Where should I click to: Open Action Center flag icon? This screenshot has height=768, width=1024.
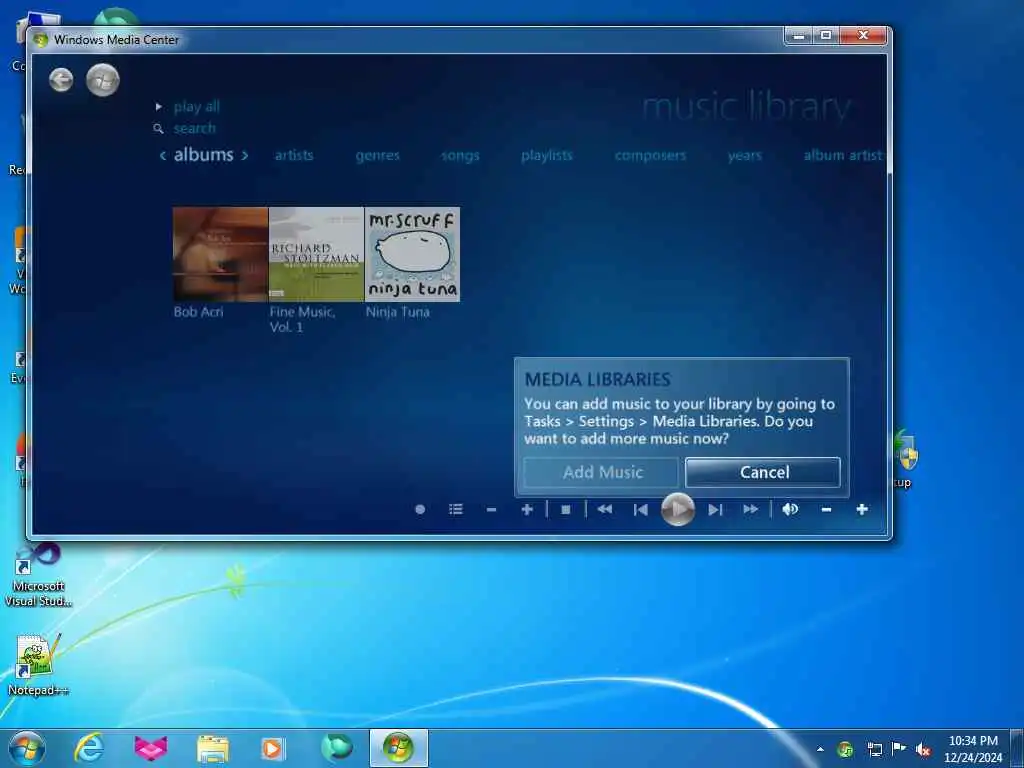[899, 749]
